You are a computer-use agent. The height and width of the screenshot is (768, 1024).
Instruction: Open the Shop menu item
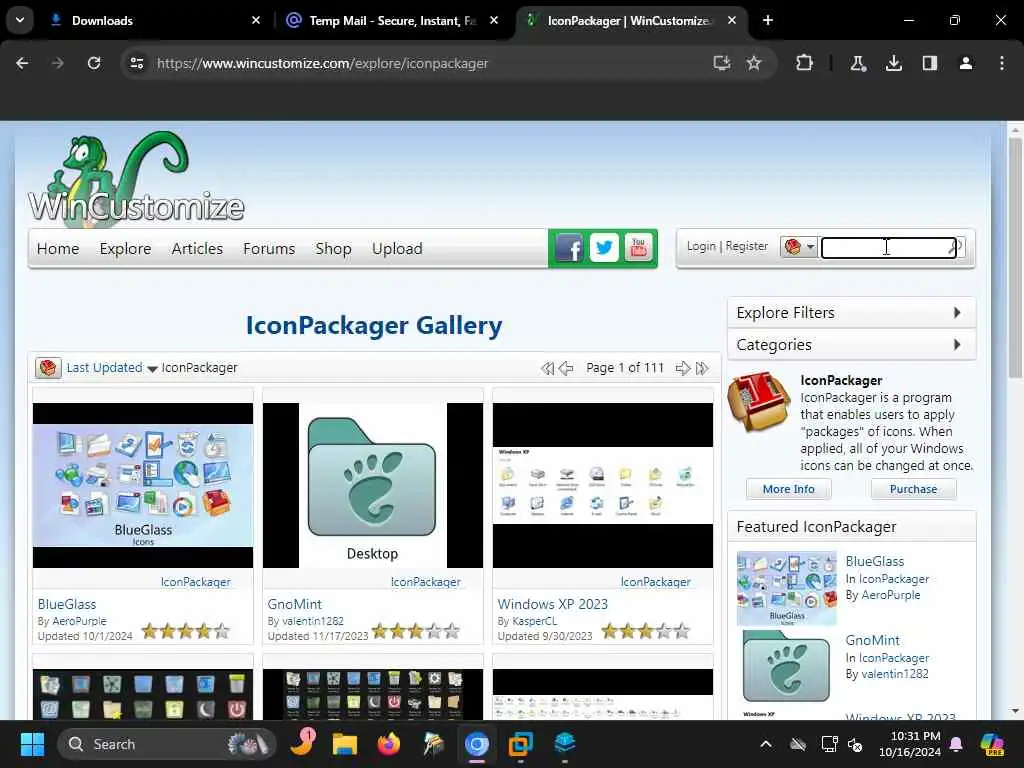point(333,248)
